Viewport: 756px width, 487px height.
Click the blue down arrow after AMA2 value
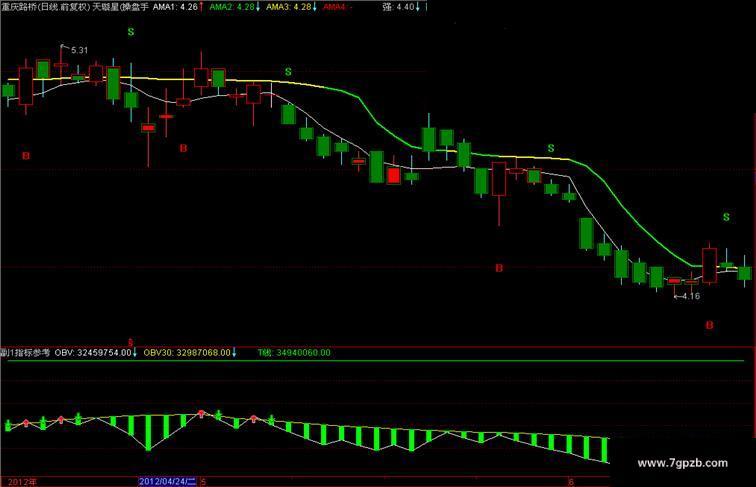[x=258, y=7]
